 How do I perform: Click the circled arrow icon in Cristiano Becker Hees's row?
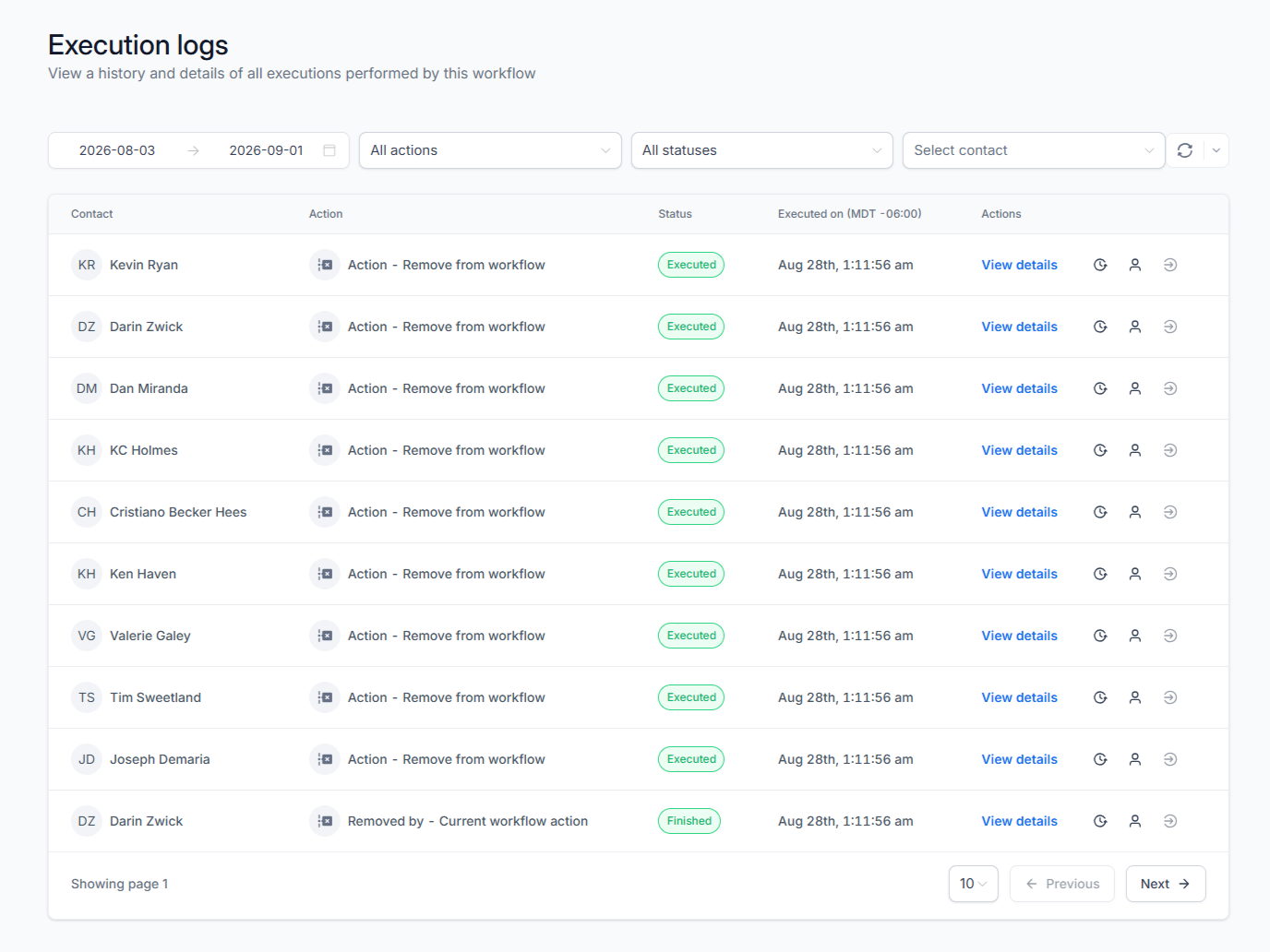[x=1170, y=512]
